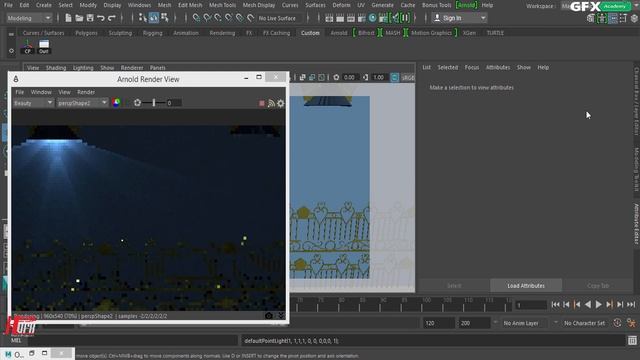Toggle the first snap magnet icon
The width and height of the screenshot is (640, 360).
pyautogui.click(x=196, y=18)
